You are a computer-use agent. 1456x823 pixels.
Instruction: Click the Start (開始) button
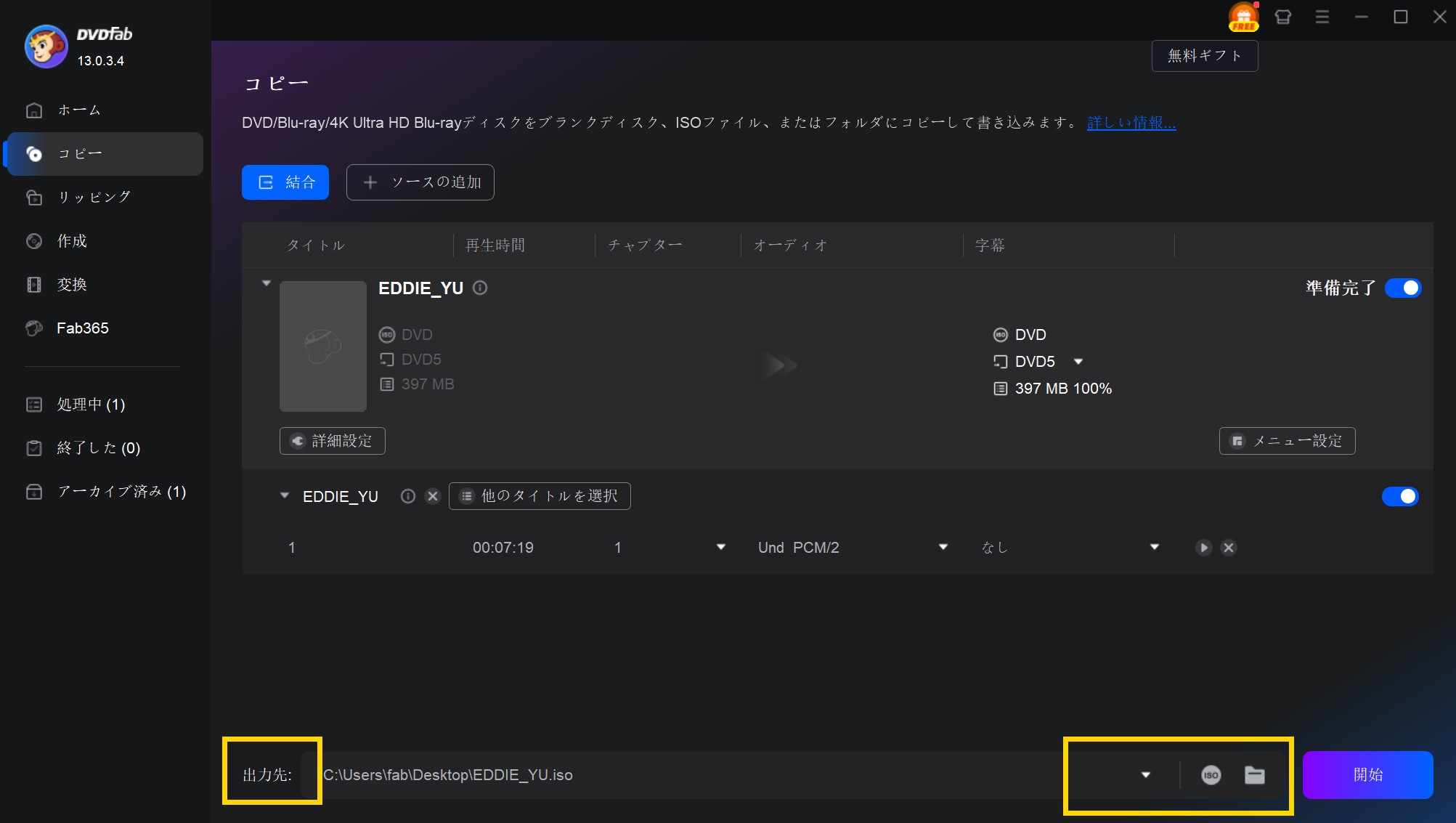pyautogui.click(x=1368, y=775)
